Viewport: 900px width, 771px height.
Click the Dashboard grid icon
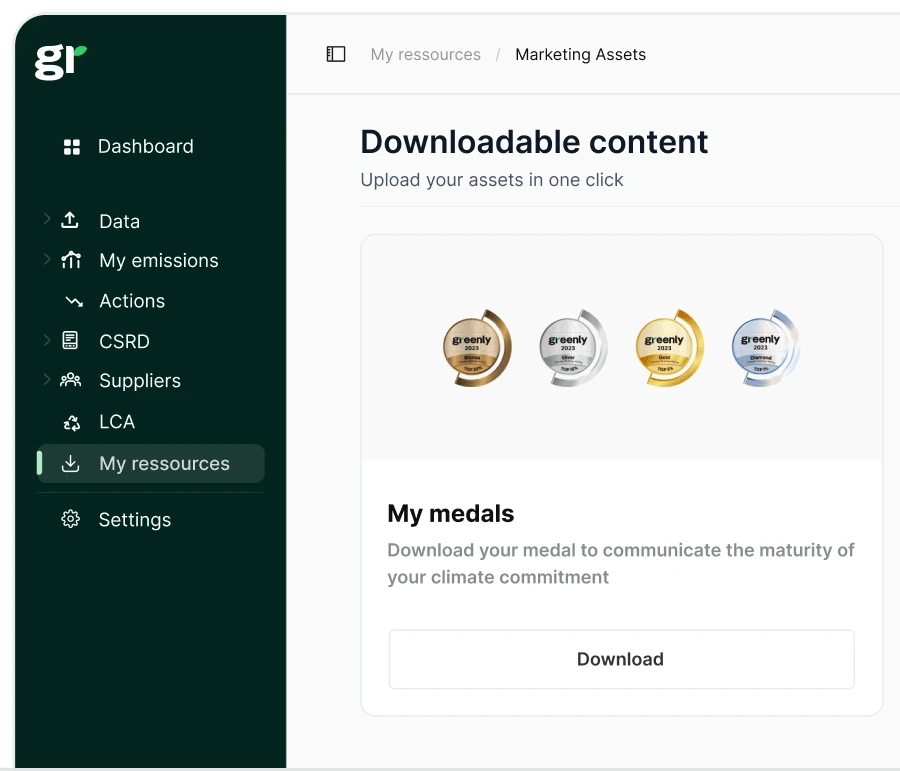tap(72, 147)
